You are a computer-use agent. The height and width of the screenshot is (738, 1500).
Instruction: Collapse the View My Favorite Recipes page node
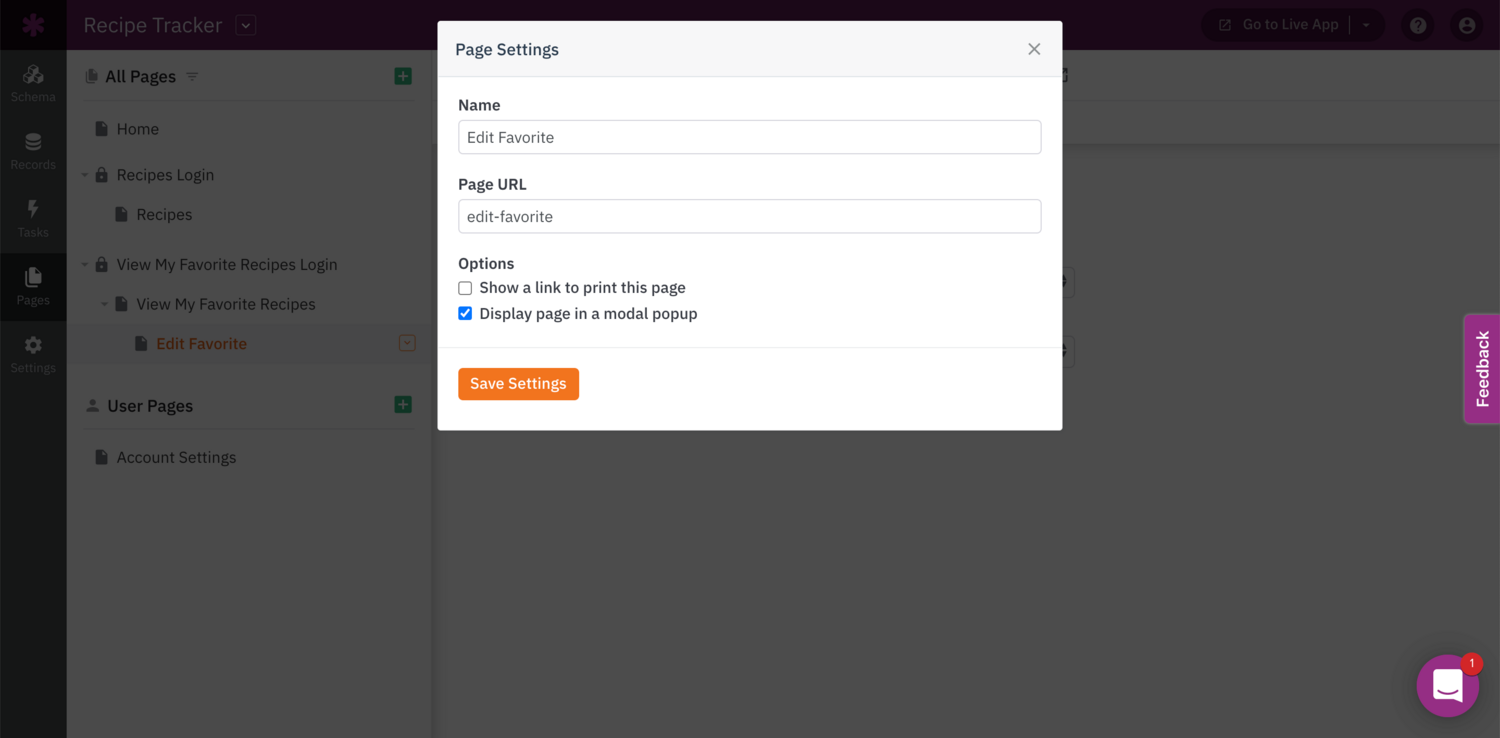[104, 304]
